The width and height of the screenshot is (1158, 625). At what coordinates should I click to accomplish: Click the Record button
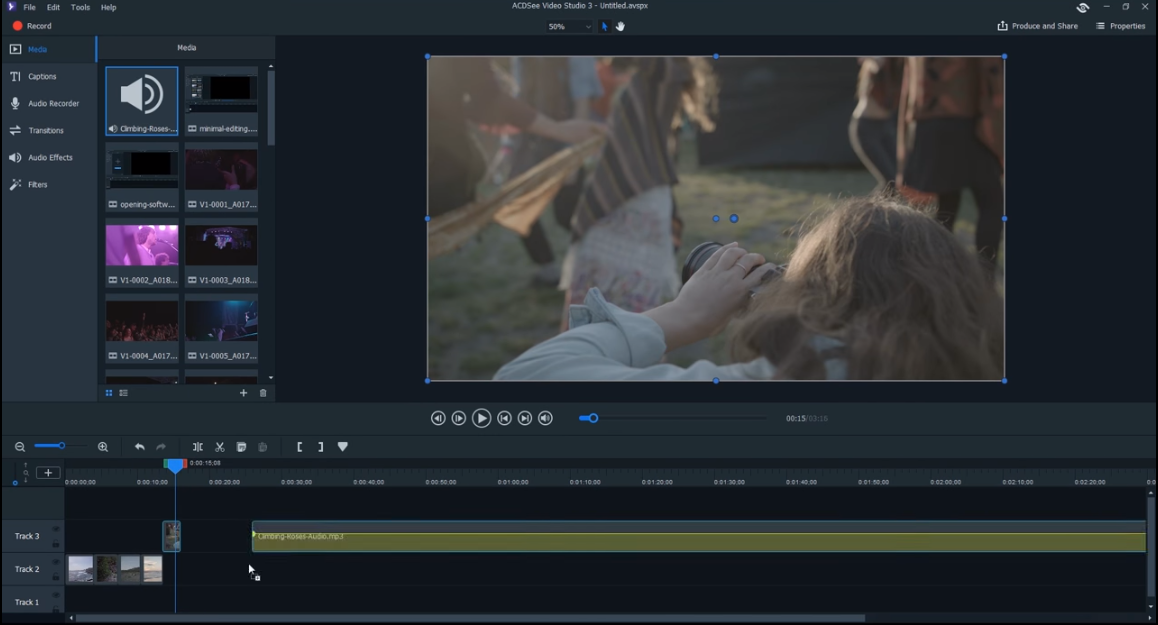coord(32,26)
